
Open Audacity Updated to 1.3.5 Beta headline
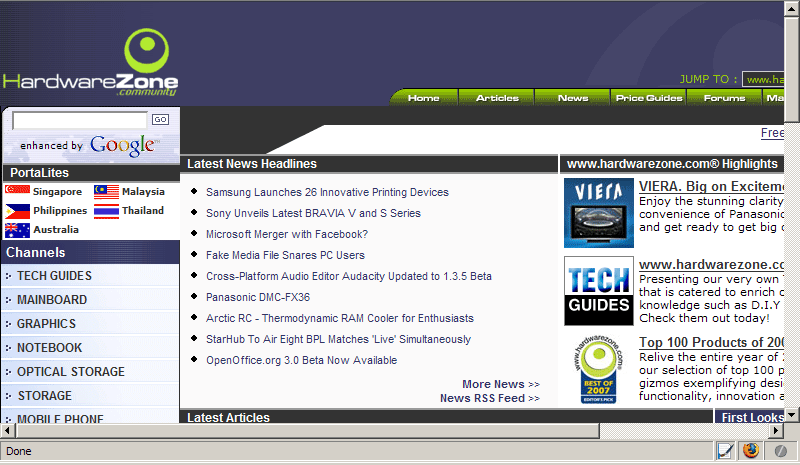coord(348,276)
